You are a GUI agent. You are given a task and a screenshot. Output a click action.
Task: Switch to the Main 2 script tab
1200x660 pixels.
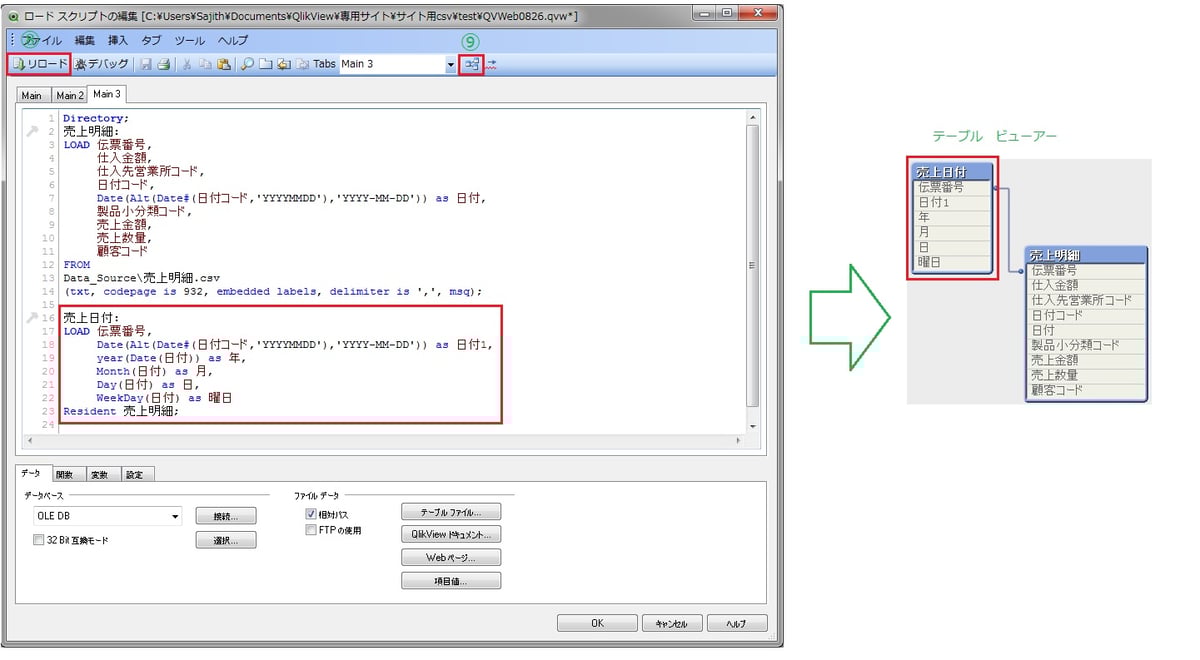(69, 93)
